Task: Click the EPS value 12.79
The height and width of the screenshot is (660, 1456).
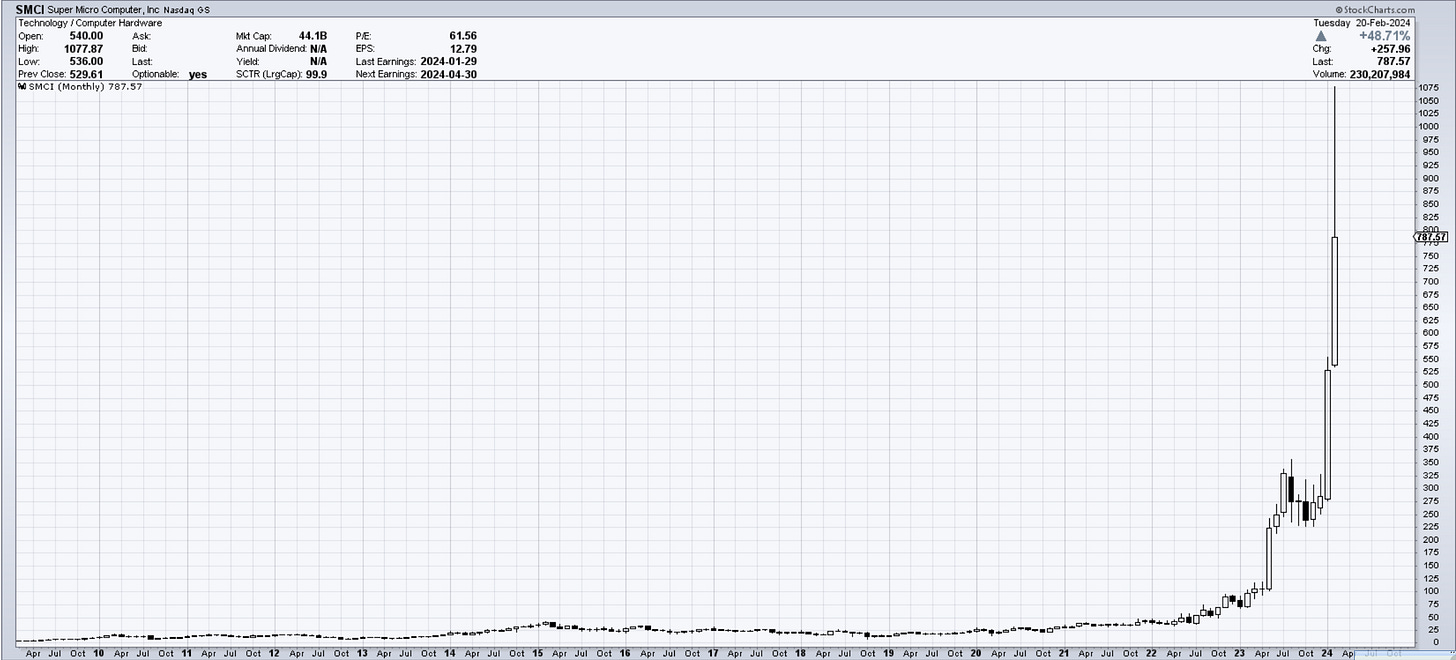Action: tap(463, 48)
